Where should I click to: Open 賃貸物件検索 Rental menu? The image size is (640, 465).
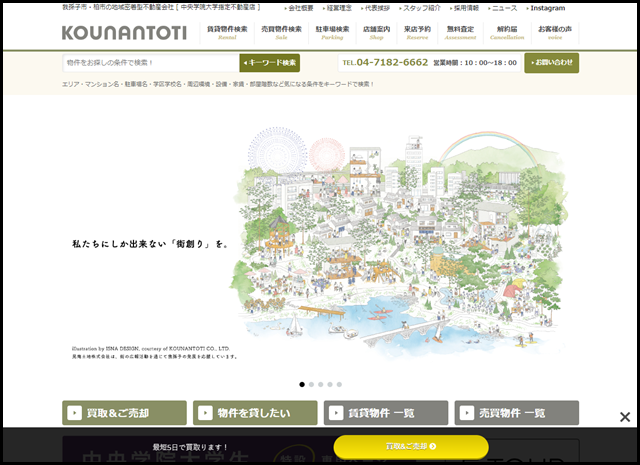tap(227, 33)
